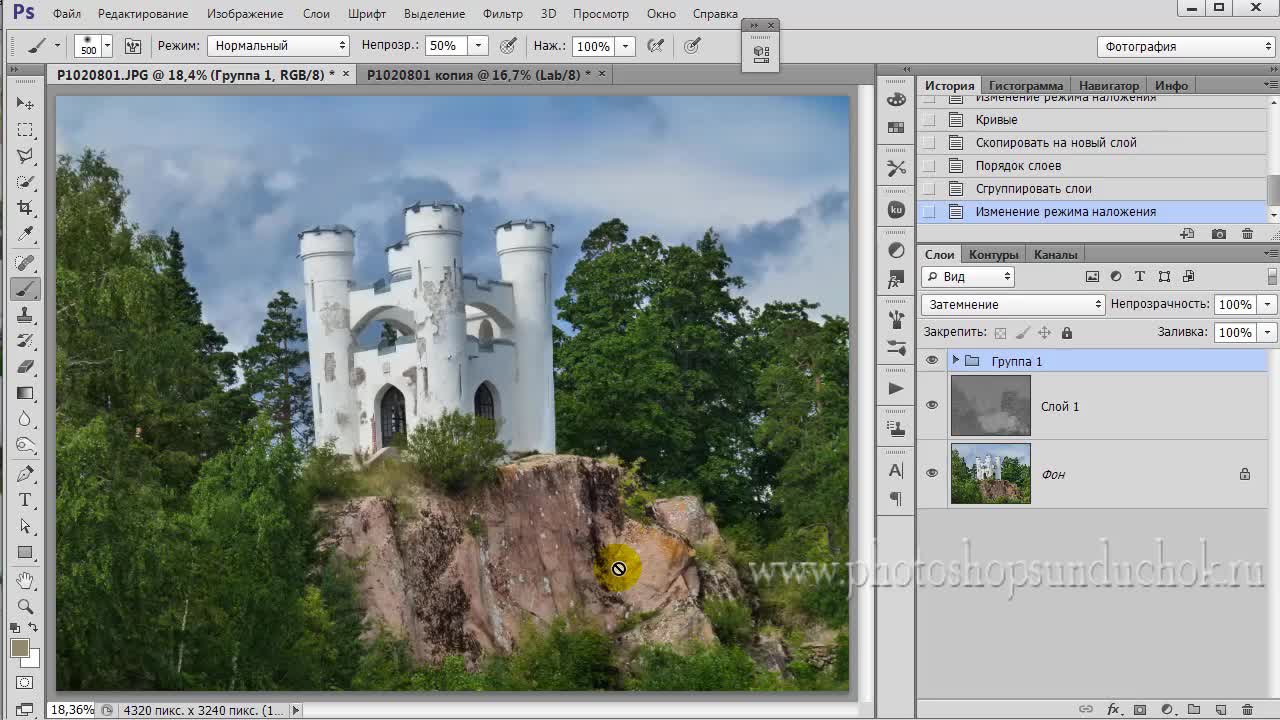
Task: Select the Polygonal Lasso tool
Action: (25, 156)
